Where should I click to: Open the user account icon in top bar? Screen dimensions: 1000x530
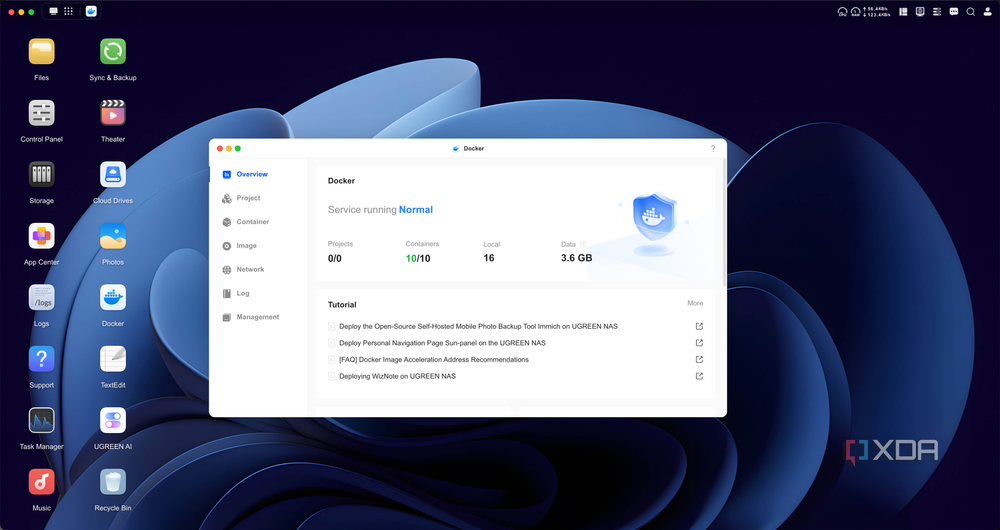pos(987,11)
